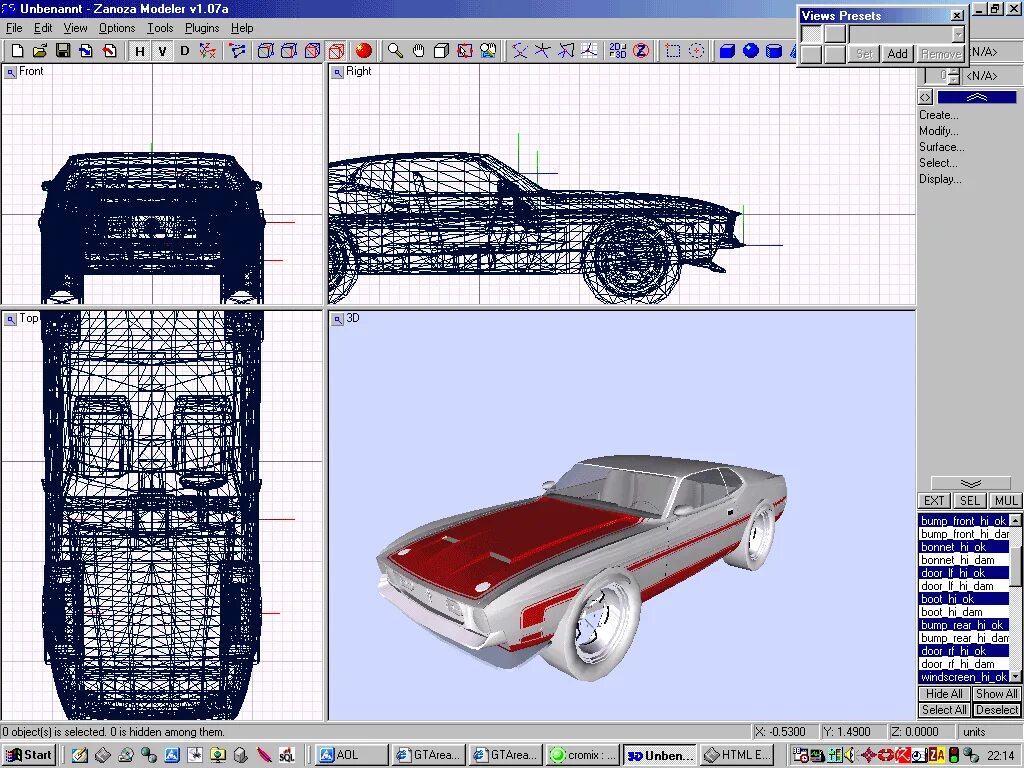Expand the Modify... command group
This screenshot has height=768, width=1024.
(938, 131)
